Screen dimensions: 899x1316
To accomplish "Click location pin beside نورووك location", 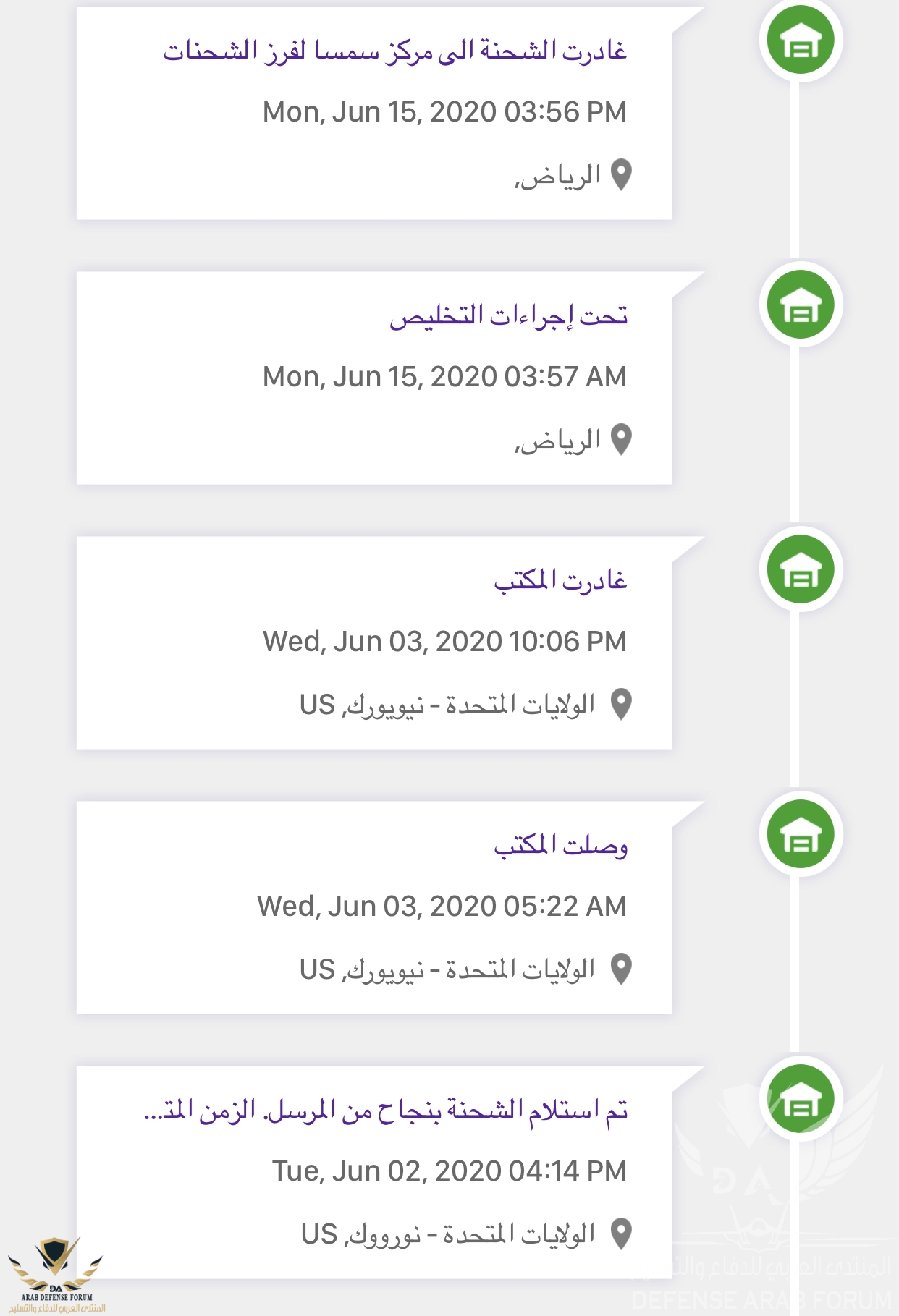I will [x=621, y=1234].
